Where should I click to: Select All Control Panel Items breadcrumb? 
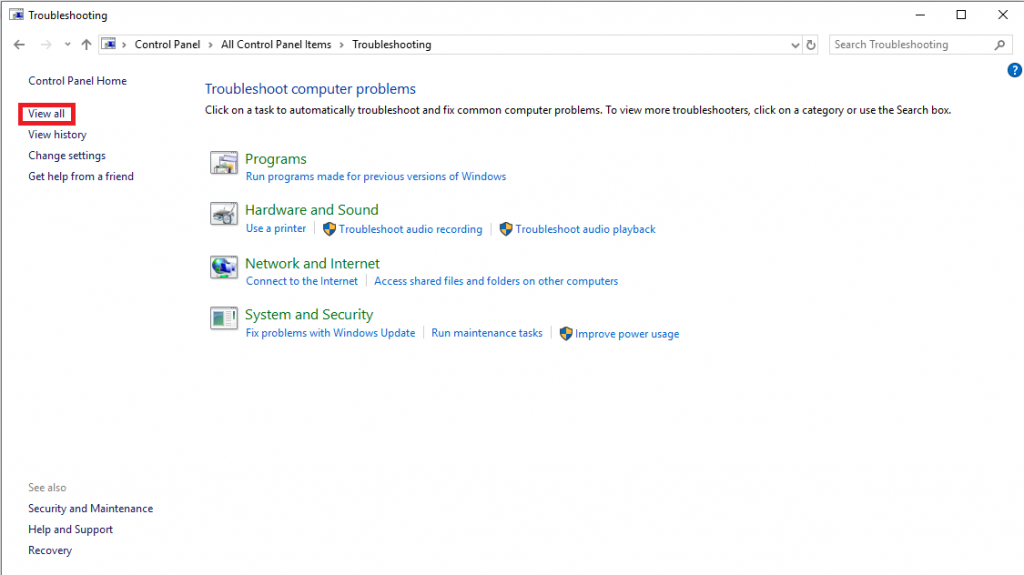[x=276, y=44]
